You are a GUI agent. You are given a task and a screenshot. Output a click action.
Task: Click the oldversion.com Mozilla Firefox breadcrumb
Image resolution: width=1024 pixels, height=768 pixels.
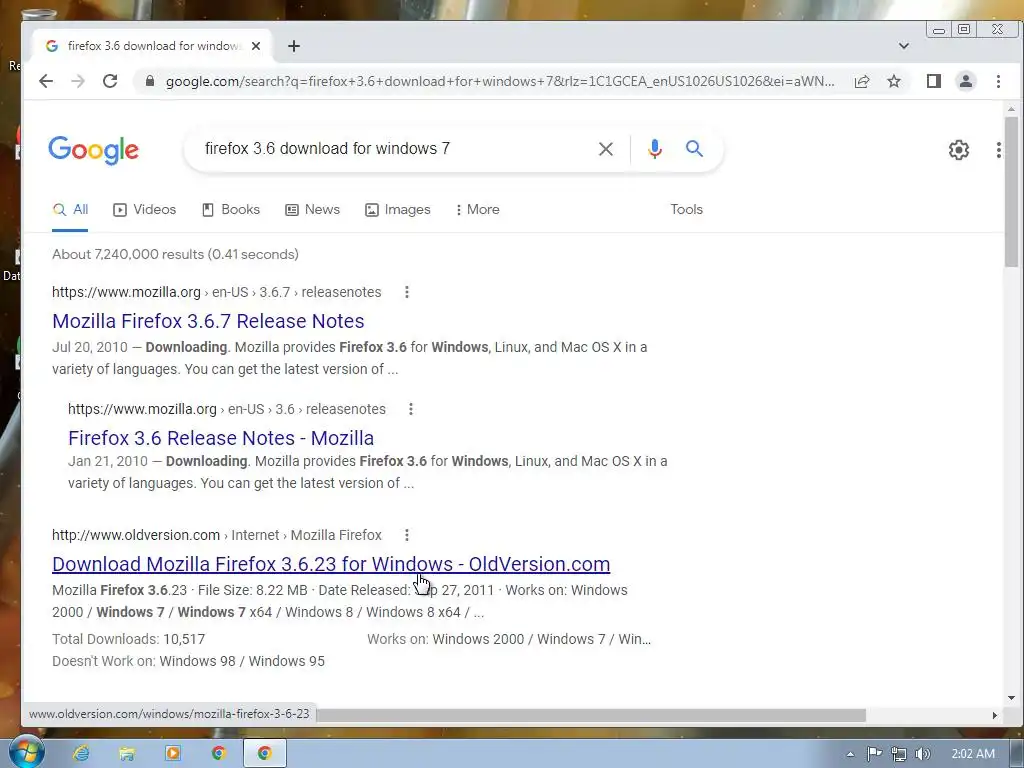(217, 535)
